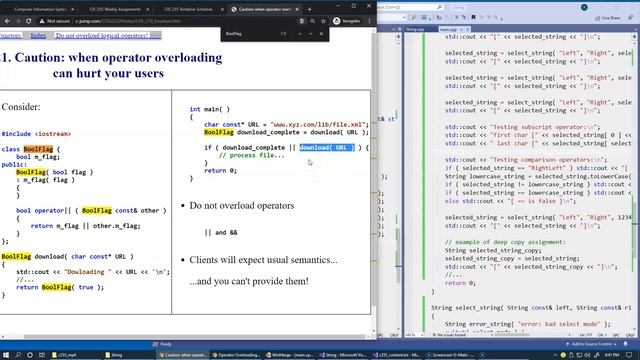Switch to String - Microsoft Visual Studio taskbar item

pos(343,355)
